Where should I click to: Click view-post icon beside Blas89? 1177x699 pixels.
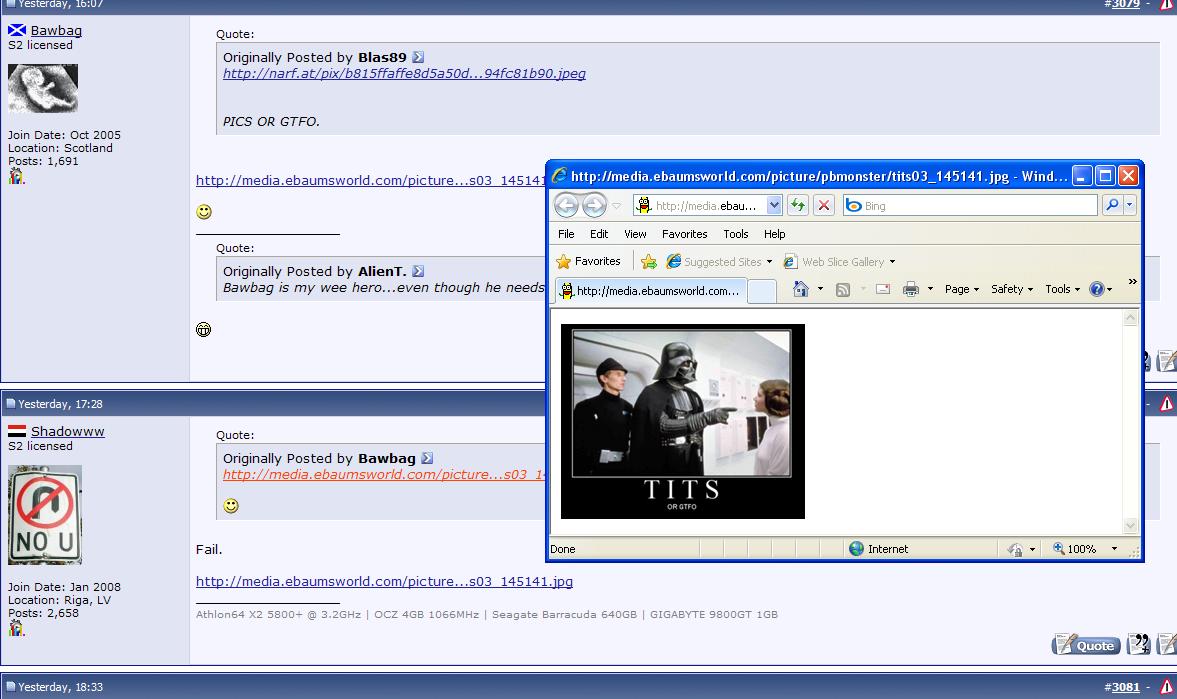[x=418, y=57]
